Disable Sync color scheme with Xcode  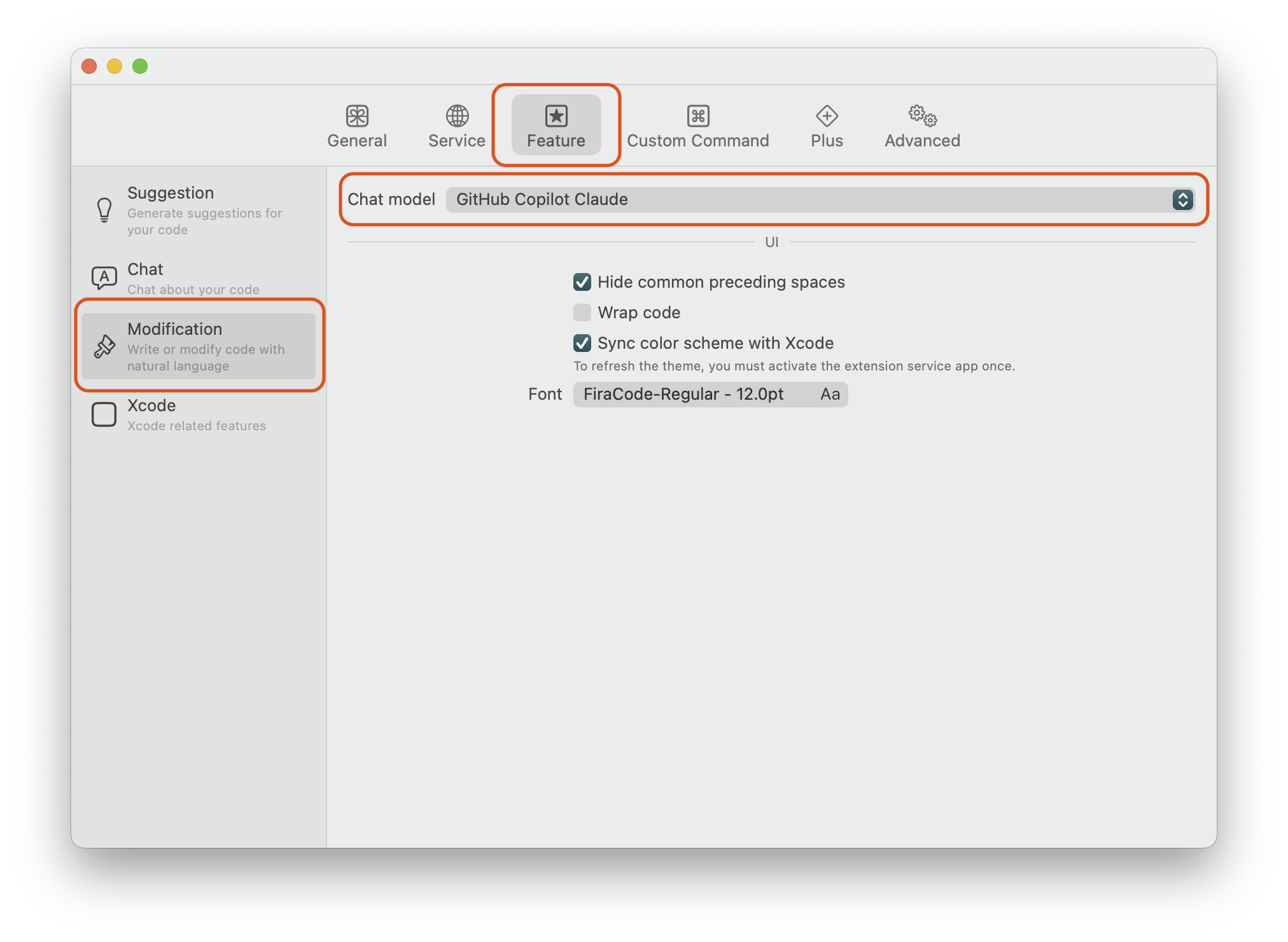582,343
